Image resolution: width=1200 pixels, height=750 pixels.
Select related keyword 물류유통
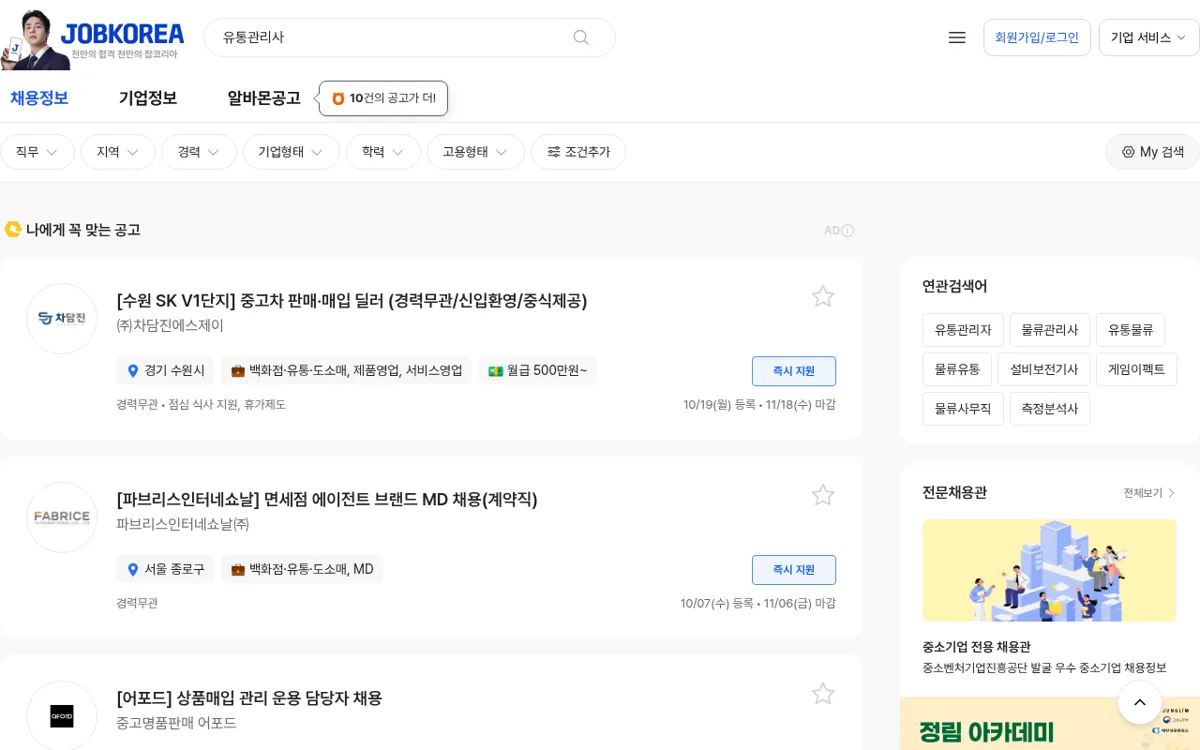[957, 369]
